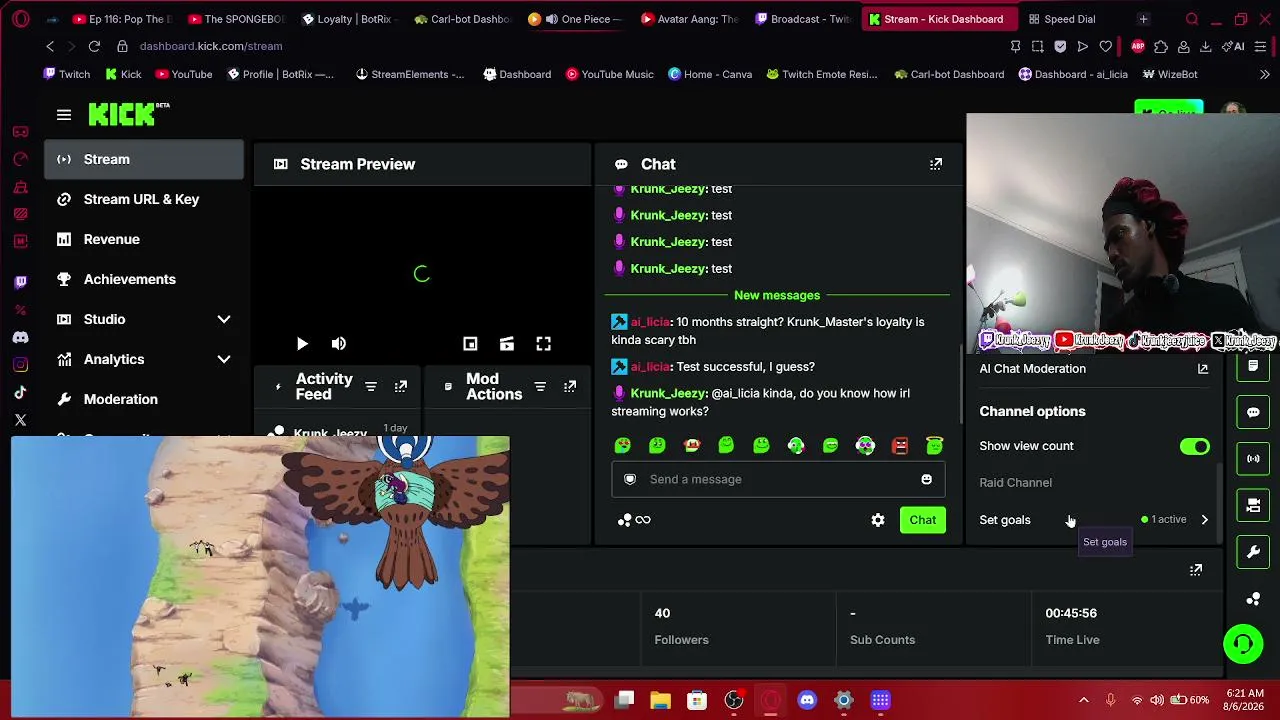Open TikTok in Opera sidebar
This screenshot has width=1280, height=720.
click(21, 392)
